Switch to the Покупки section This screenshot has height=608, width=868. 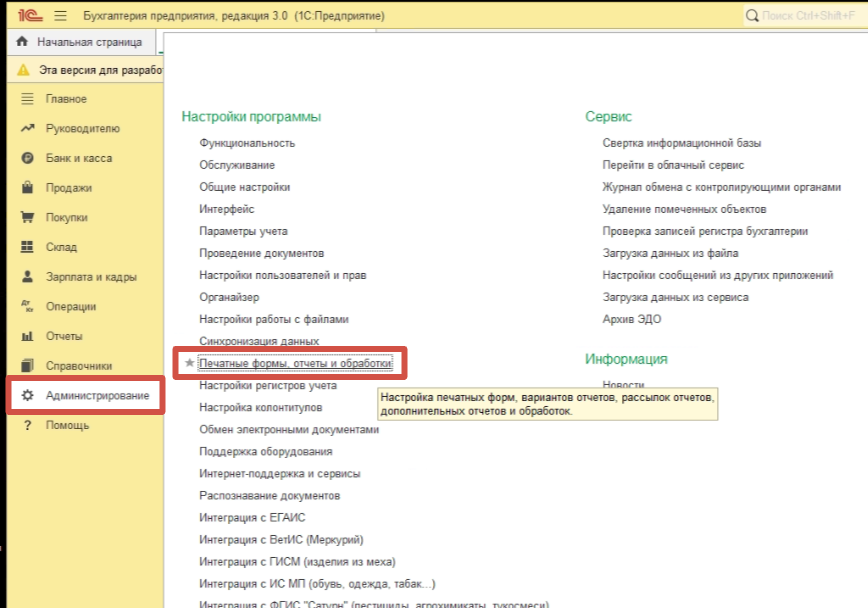pos(66,218)
